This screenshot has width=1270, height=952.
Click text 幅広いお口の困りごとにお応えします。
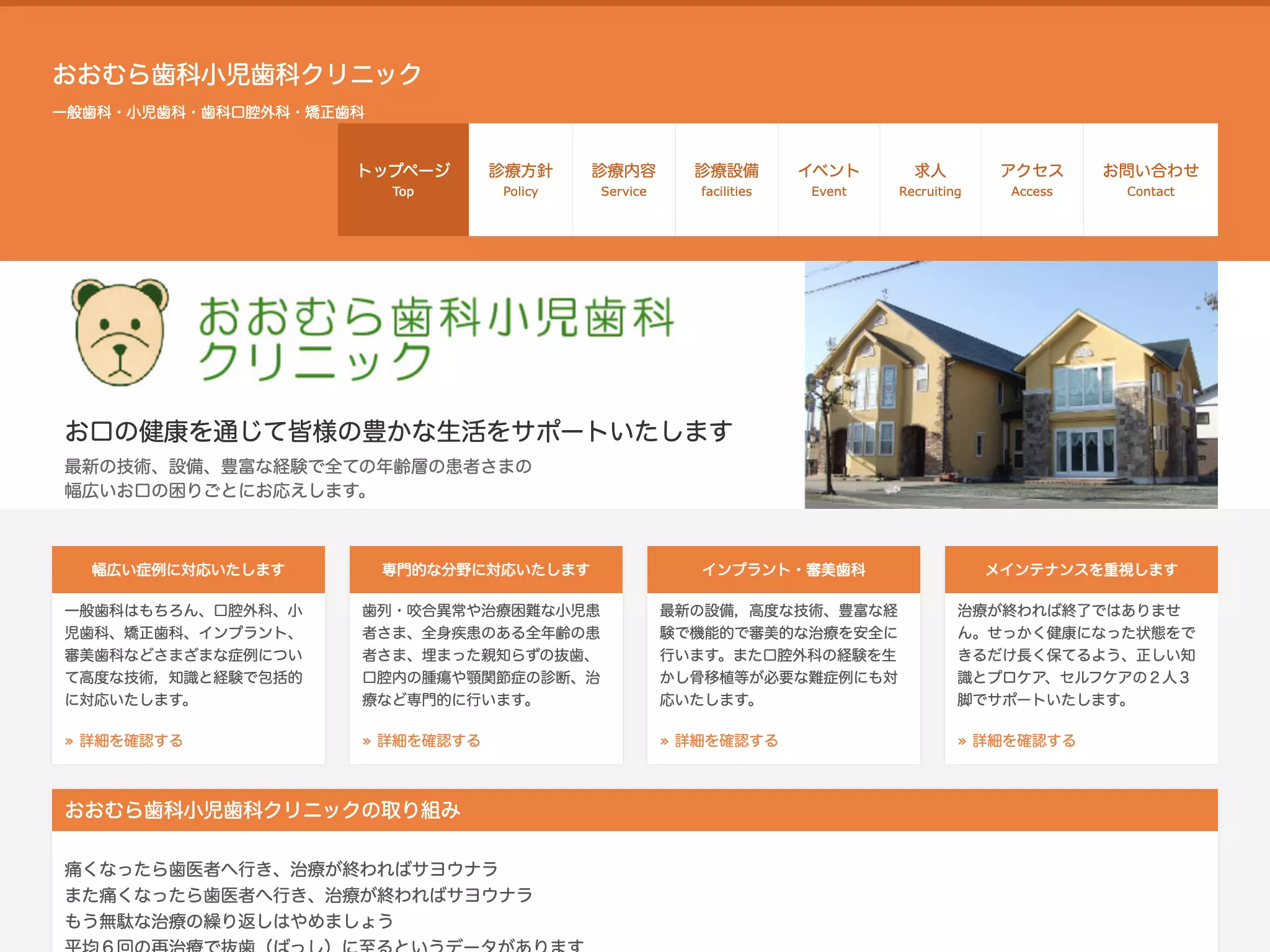217,490
